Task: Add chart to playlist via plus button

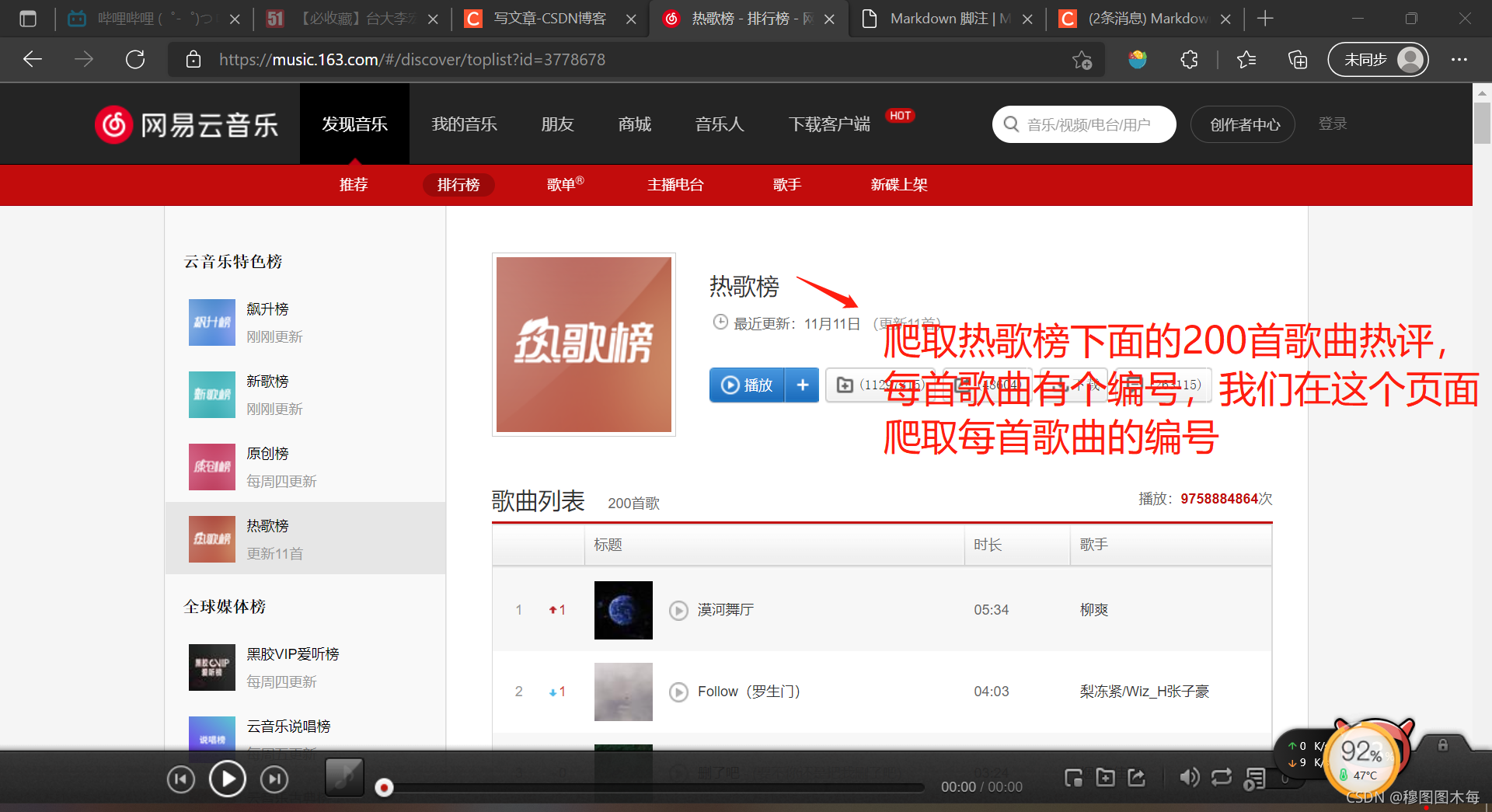Action: (x=803, y=385)
